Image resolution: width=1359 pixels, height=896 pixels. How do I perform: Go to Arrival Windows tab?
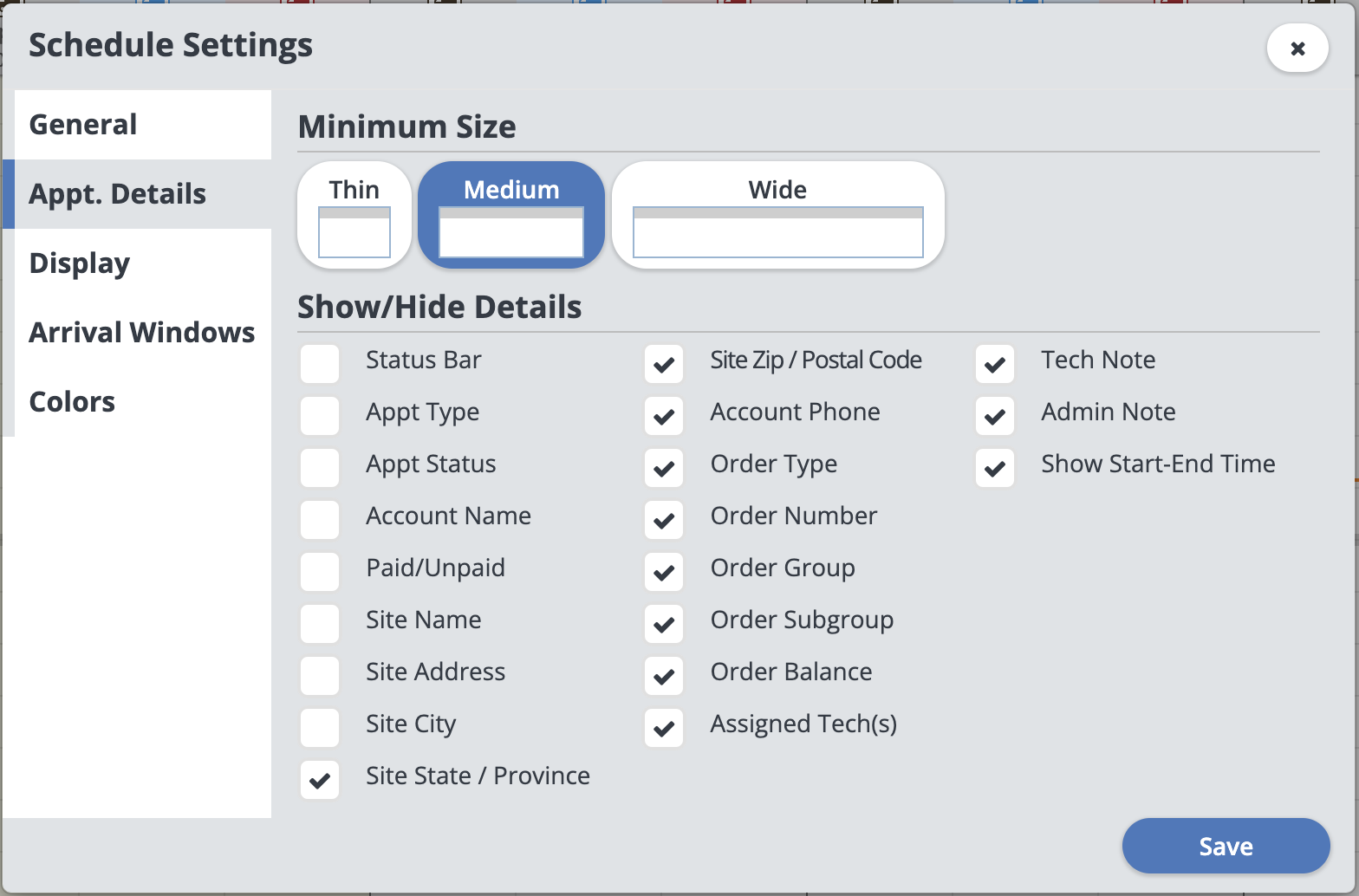tap(142, 333)
